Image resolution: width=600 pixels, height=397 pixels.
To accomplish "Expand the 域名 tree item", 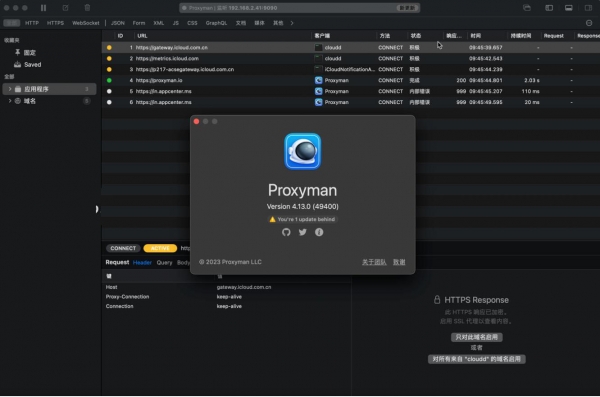I will (10, 101).
